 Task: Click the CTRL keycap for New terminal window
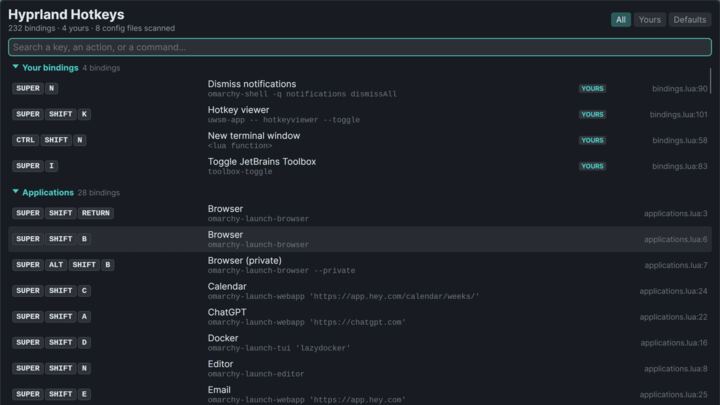[x=25, y=140]
